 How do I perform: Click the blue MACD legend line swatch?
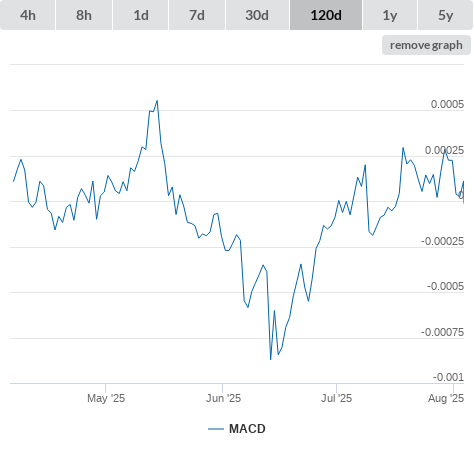click(216, 429)
